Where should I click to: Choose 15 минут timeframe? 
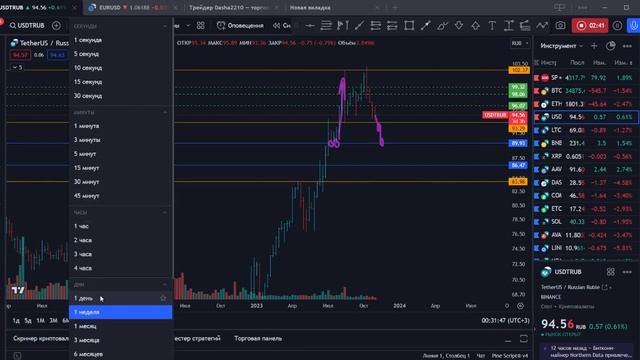120,168
